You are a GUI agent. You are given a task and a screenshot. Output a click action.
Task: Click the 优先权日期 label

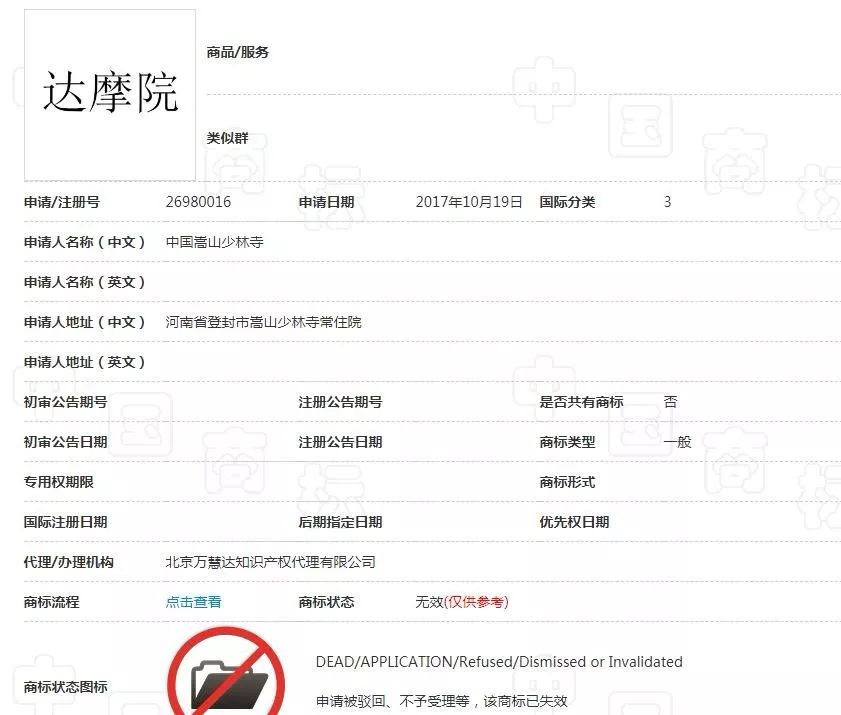(x=574, y=522)
